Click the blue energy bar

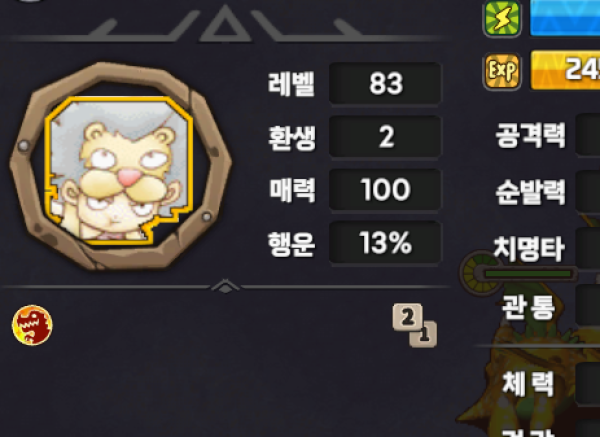coord(565,18)
